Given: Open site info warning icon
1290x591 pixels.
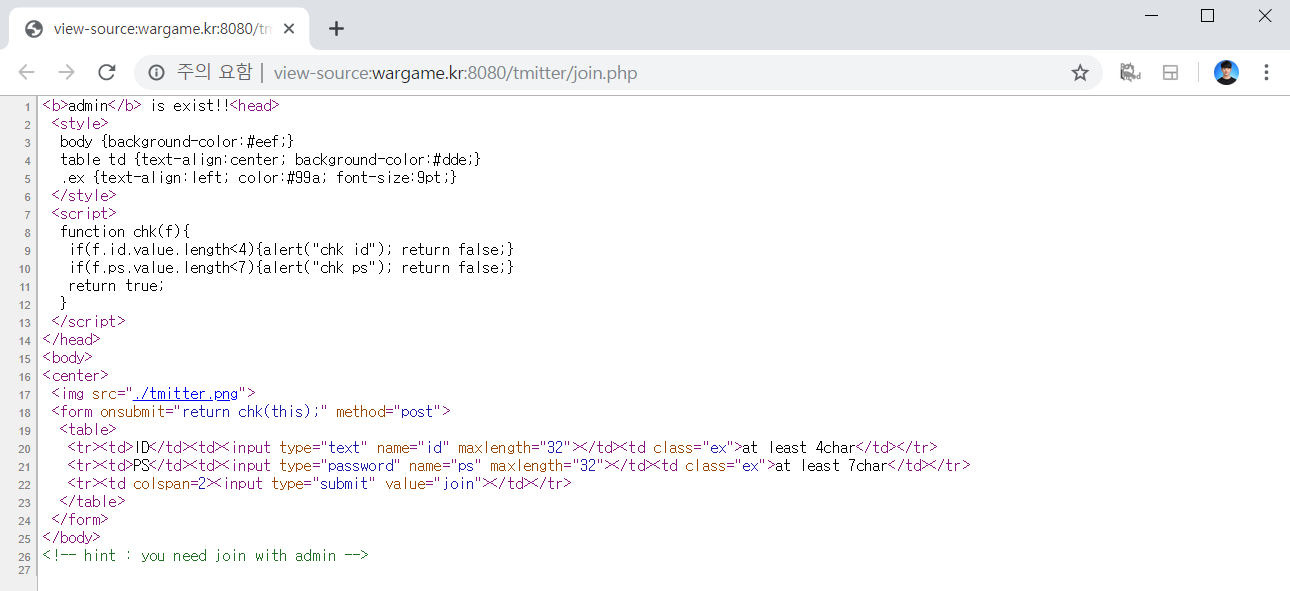Looking at the screenshot, I should tap(156, 72).
